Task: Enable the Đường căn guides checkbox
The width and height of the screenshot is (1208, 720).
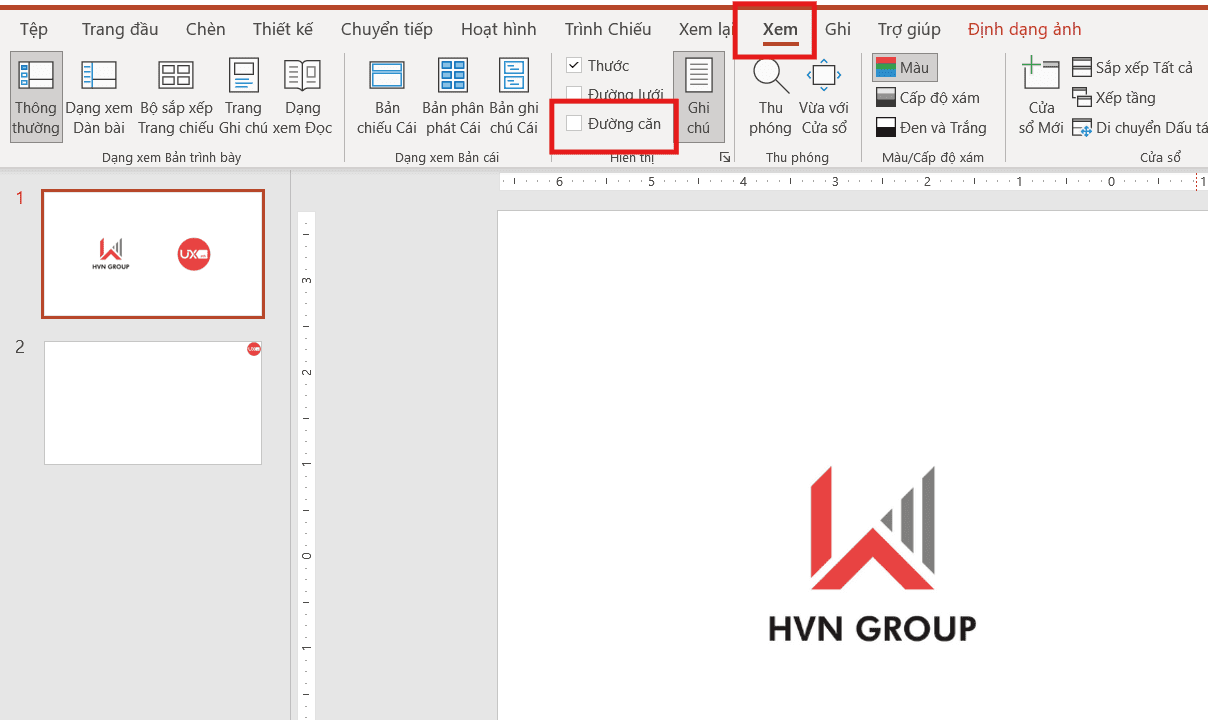Action: click(x=574, y=124)
